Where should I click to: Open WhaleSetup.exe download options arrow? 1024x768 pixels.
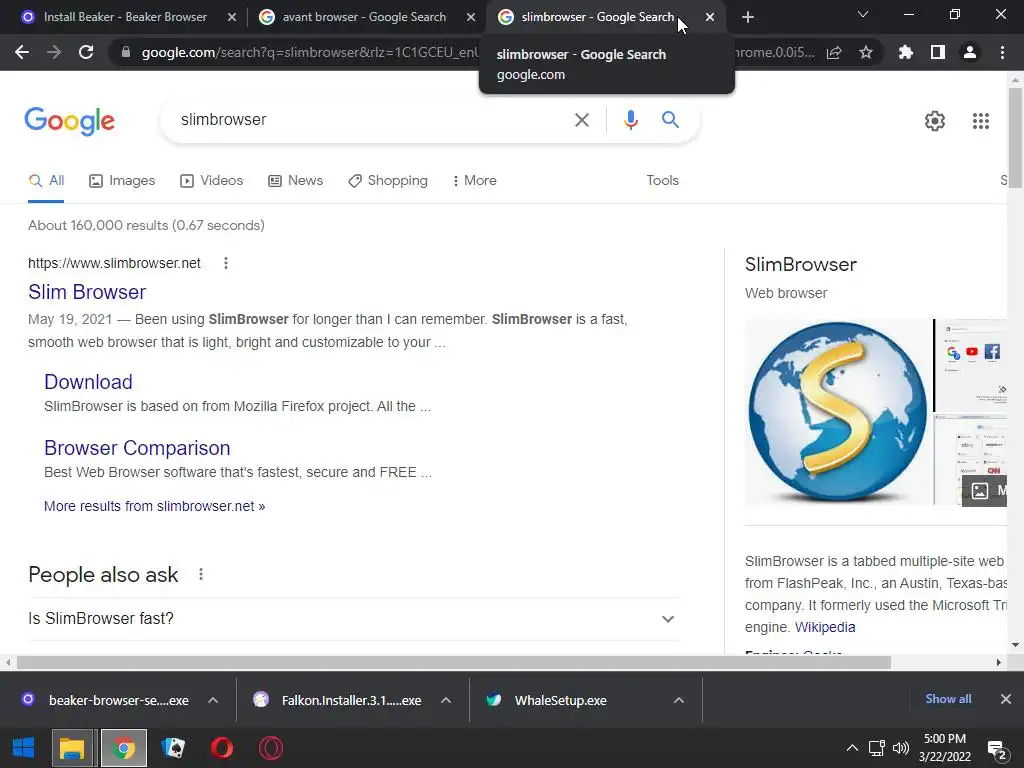click(x=679, y=700)
